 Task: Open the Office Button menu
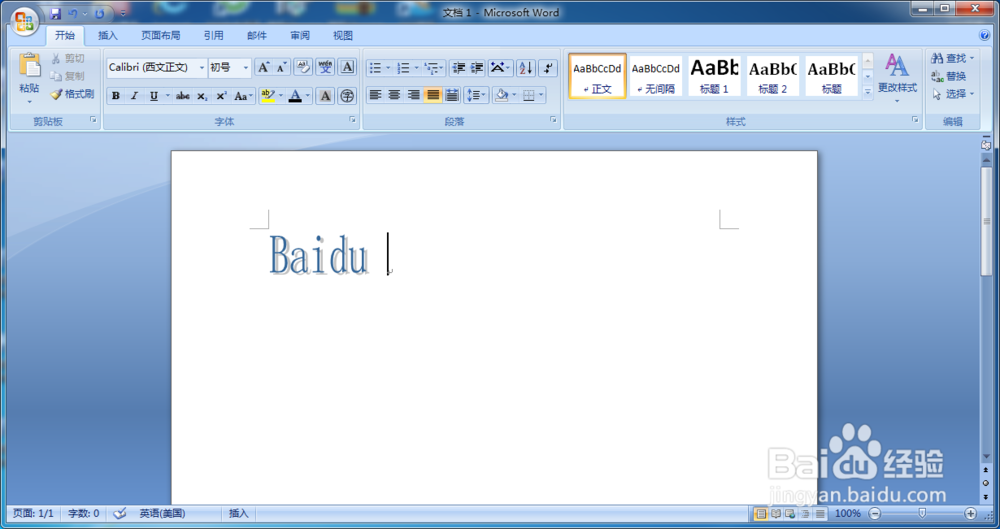coord(24,21)
